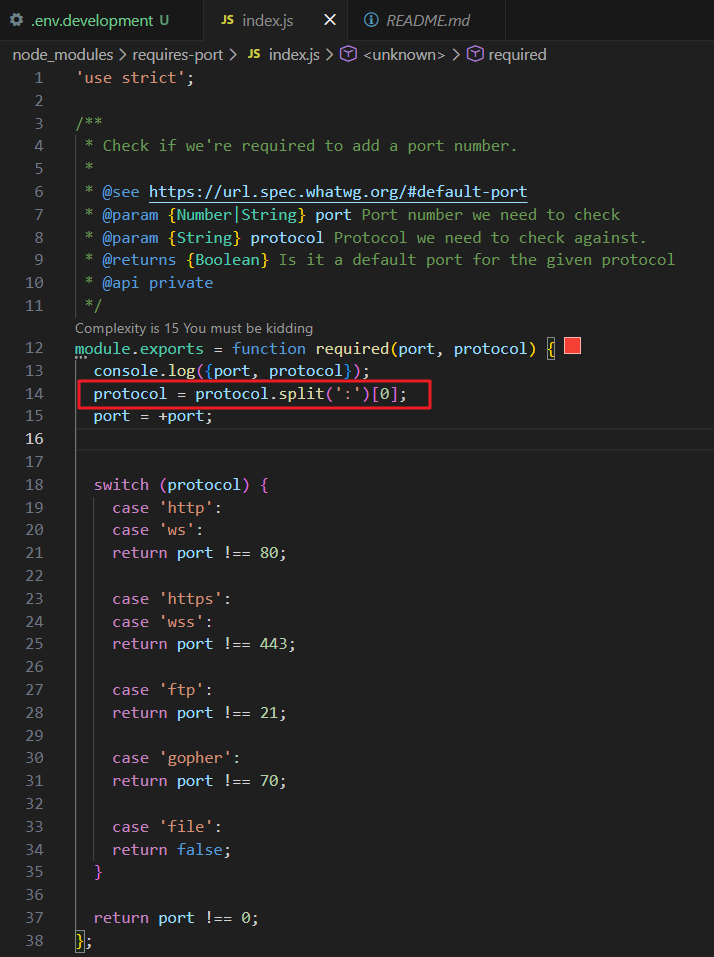Click the console.log call on line 13
Image resolution: width=714 pixels, height=957 pixels.
[x=231, y=371]
